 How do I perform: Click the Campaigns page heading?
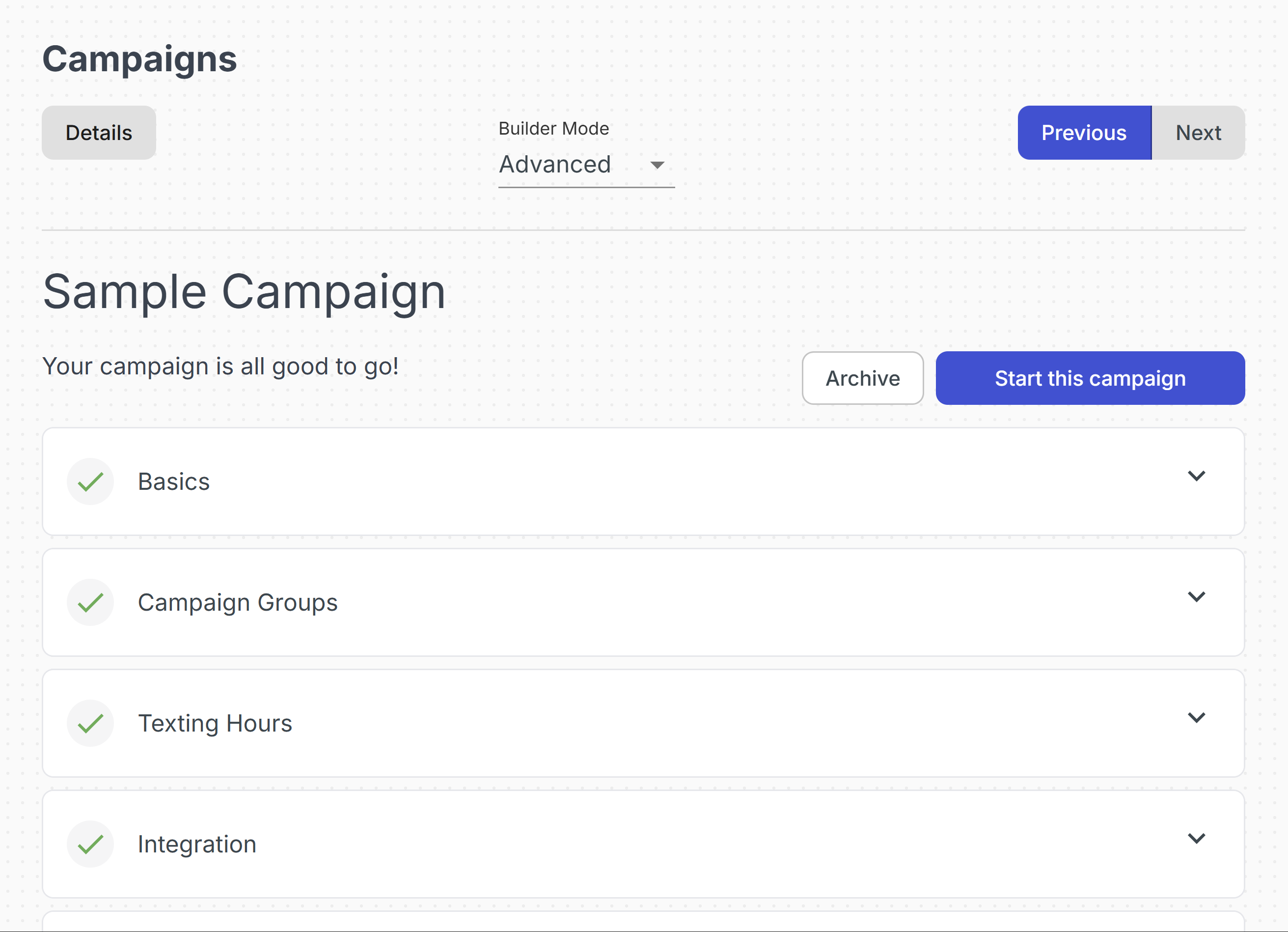(140, 59)
